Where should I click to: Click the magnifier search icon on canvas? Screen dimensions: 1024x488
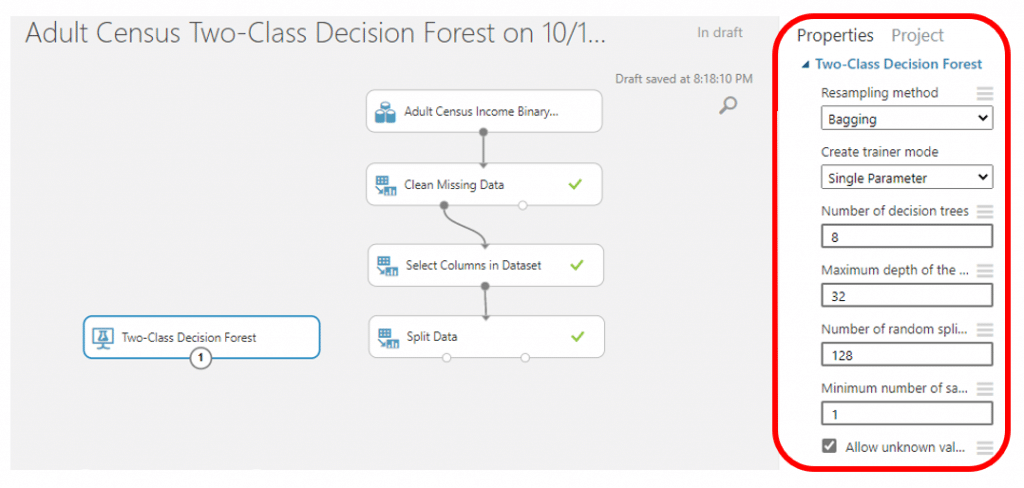pos(728,105)
